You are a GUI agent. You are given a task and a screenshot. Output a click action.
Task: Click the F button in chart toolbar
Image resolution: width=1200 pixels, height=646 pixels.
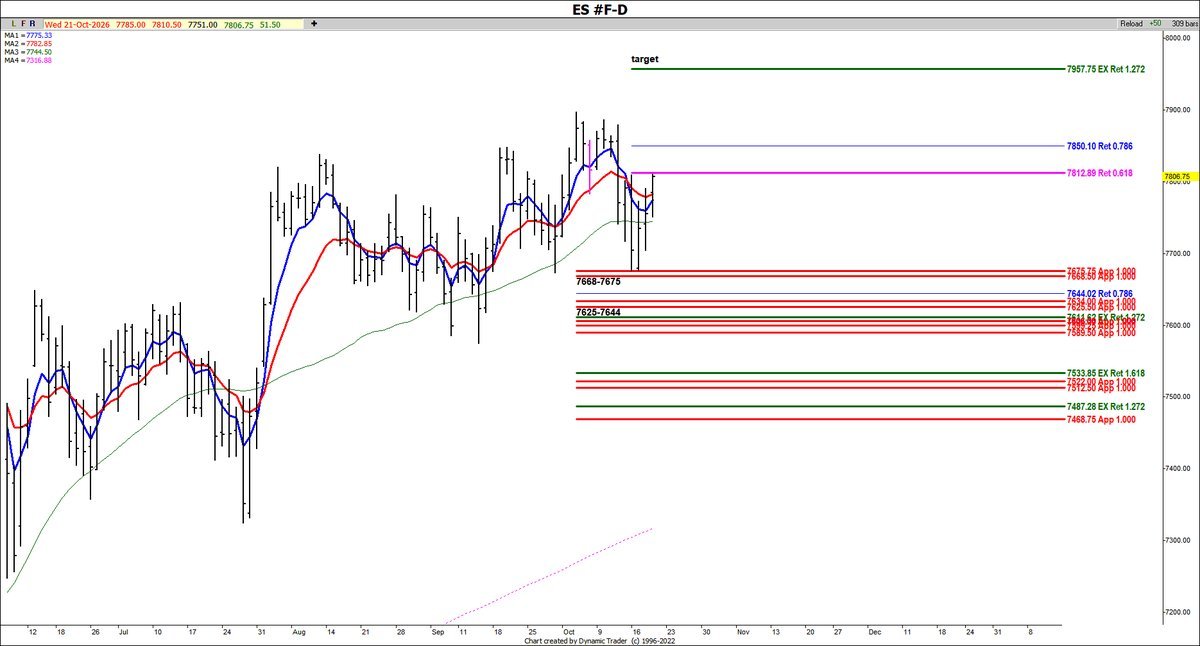point(23,22)
